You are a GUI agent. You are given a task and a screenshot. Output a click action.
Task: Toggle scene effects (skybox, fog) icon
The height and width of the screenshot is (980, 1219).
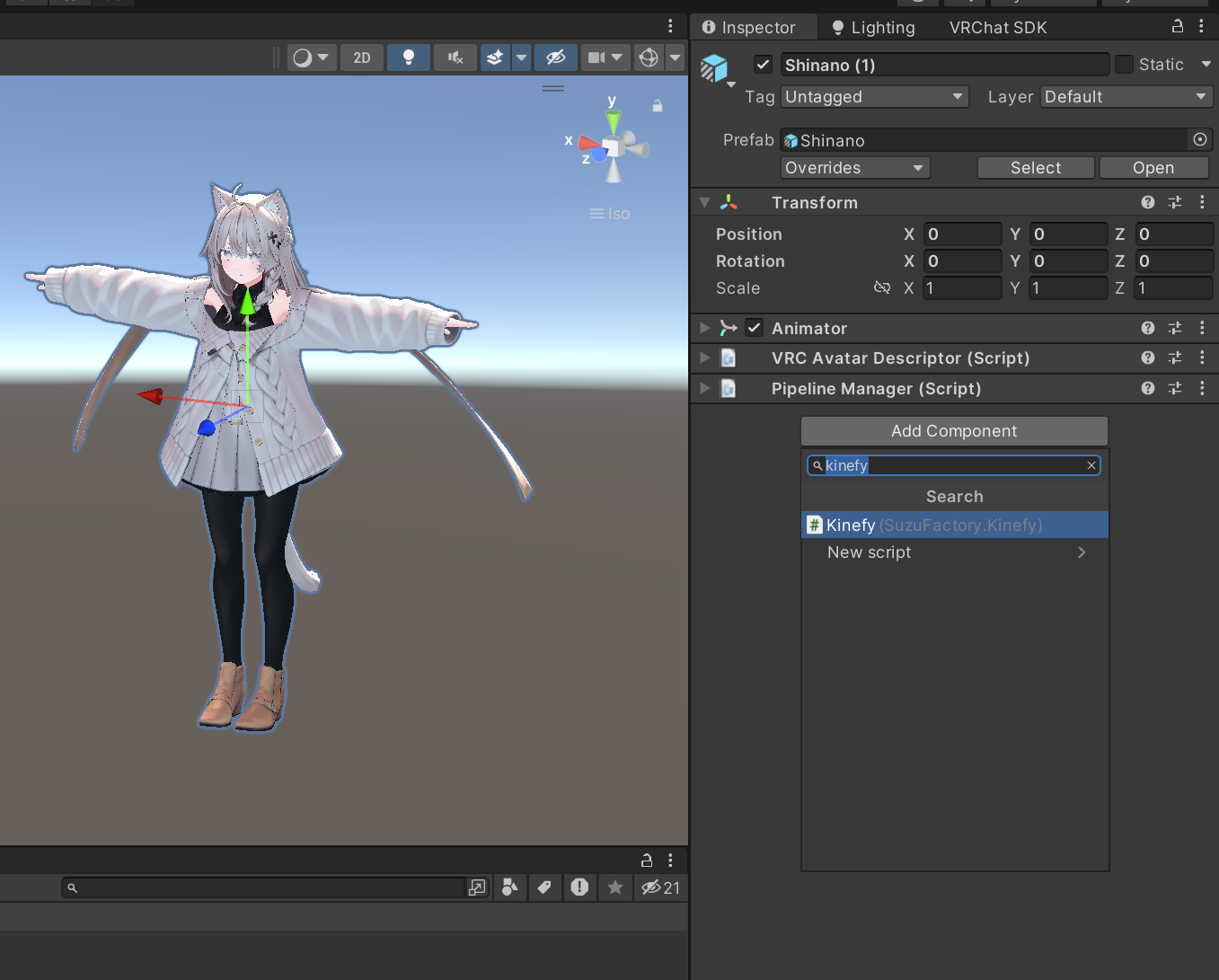click(495, 57)
